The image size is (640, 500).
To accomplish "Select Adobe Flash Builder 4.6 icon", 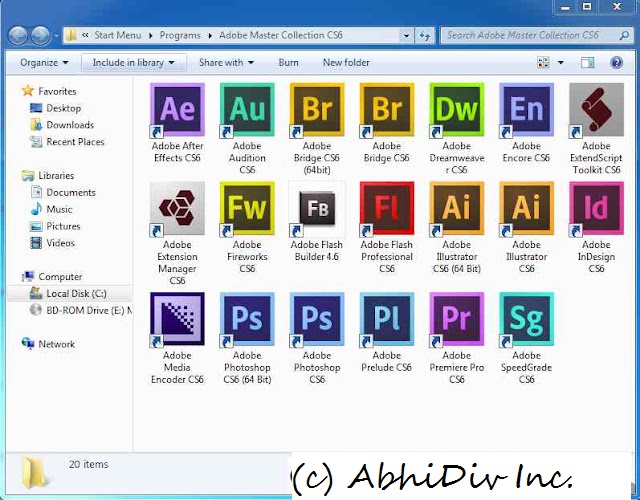I will [317, 209].
